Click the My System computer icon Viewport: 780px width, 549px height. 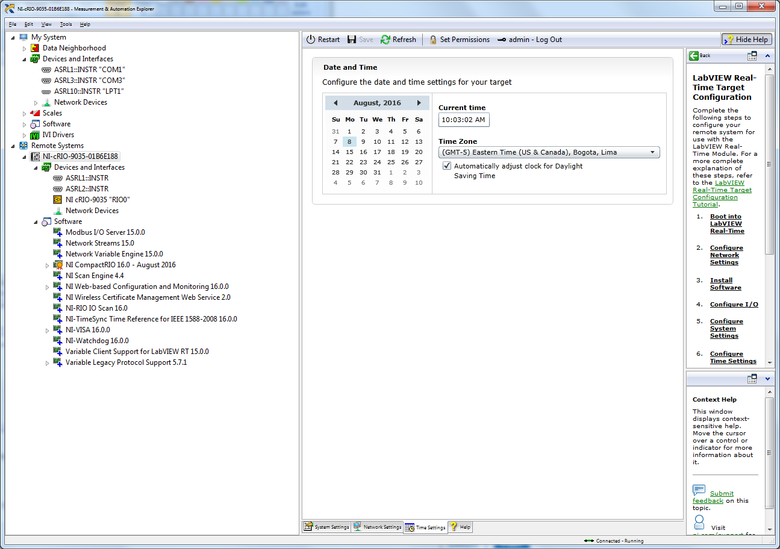[x=23, y=37]
